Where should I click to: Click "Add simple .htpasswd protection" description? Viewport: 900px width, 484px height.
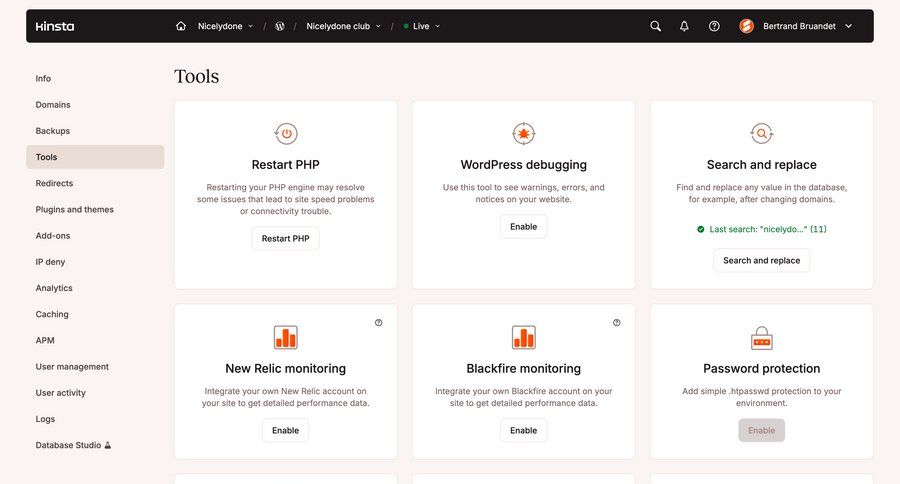[x=762, y=397]
